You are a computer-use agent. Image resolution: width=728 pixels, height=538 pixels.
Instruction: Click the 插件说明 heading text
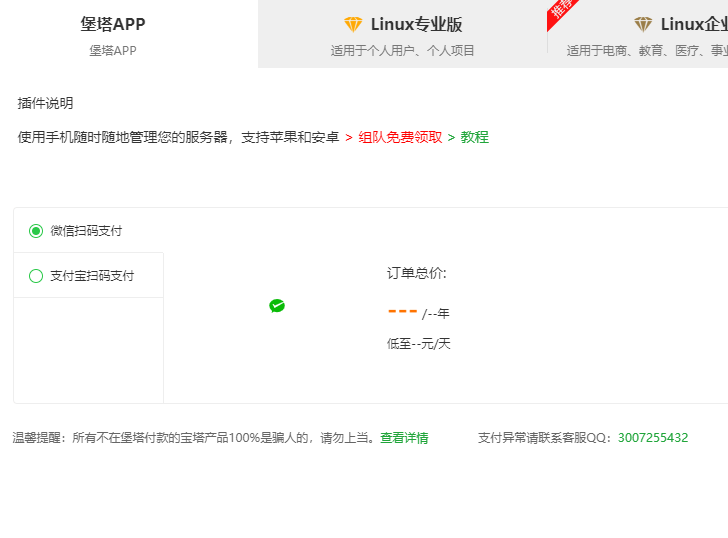pos(46,103)
